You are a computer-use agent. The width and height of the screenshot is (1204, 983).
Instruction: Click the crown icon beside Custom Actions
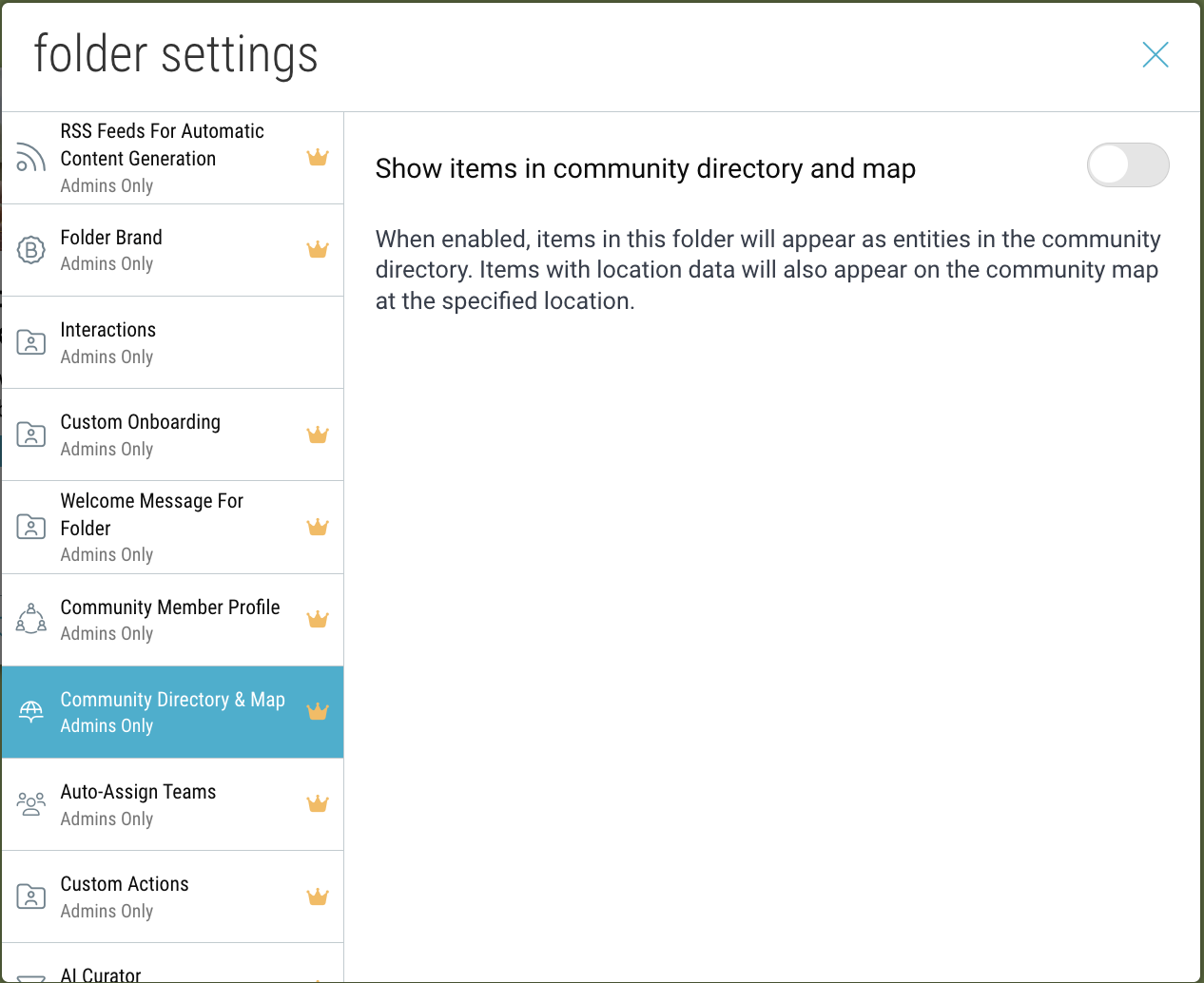pos(318,896)
